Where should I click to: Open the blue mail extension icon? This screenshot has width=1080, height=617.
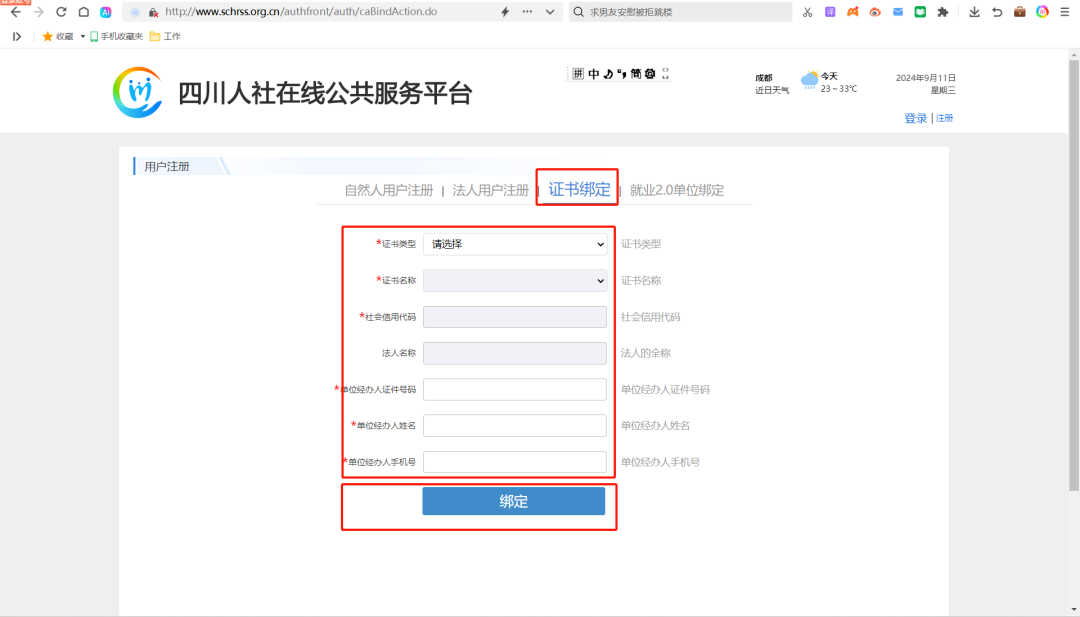tap(898, 12)
